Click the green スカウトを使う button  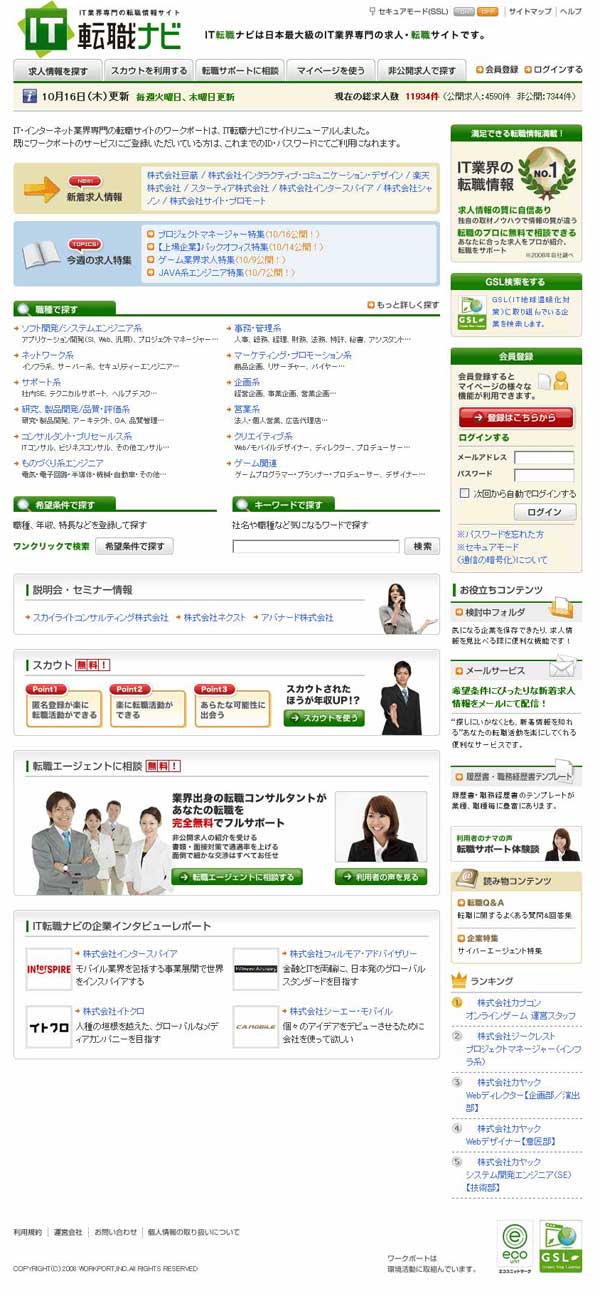[324, 718]
